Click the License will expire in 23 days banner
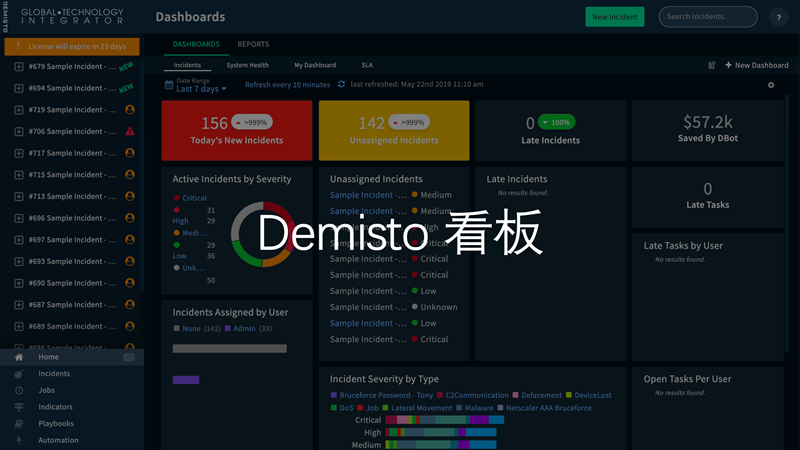Image resolution: width=800 pixels, height=450 pixels. pyautogui.click(x=72, y=46)
